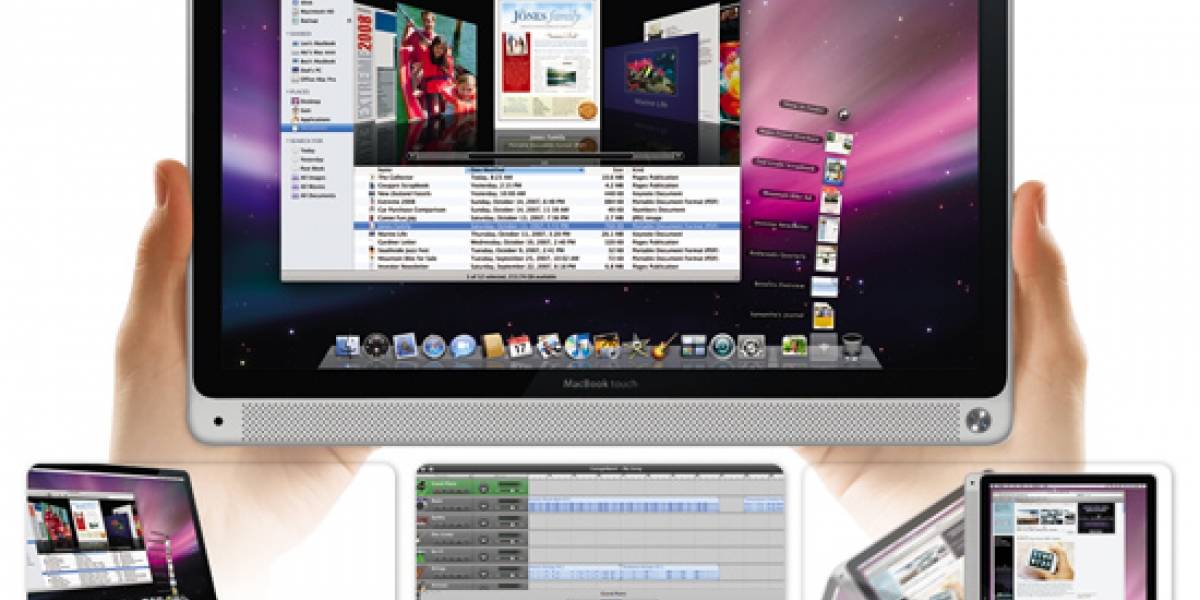The height and width of the screenshot is (600, 1200).
Task: Open the angled laptop screen thumbnail
Action: click(x=118, y=534)
